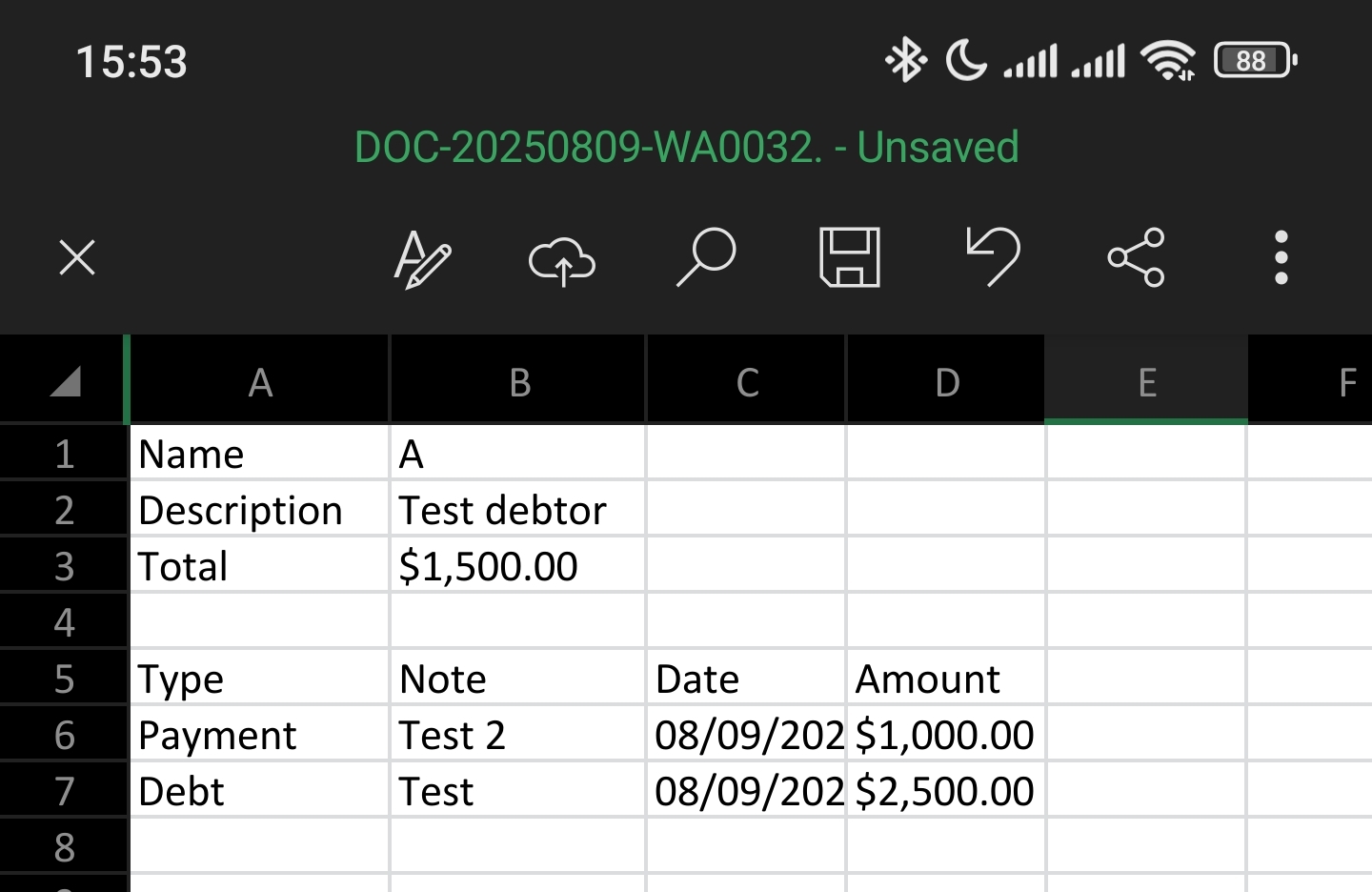
Task: Undo the last action
Action: [x=993, y=257]
